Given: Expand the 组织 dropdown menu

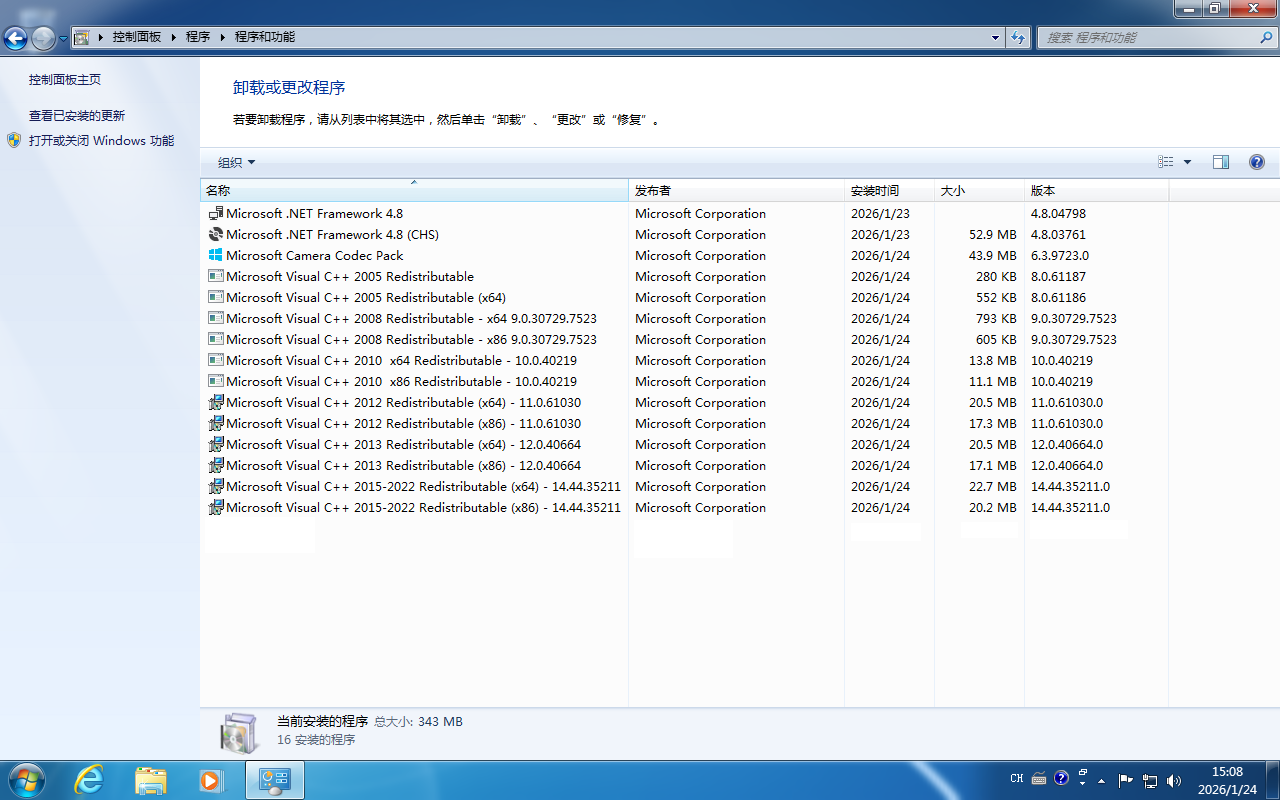Looking at the screenshot, I should click(x=237, y=162).
